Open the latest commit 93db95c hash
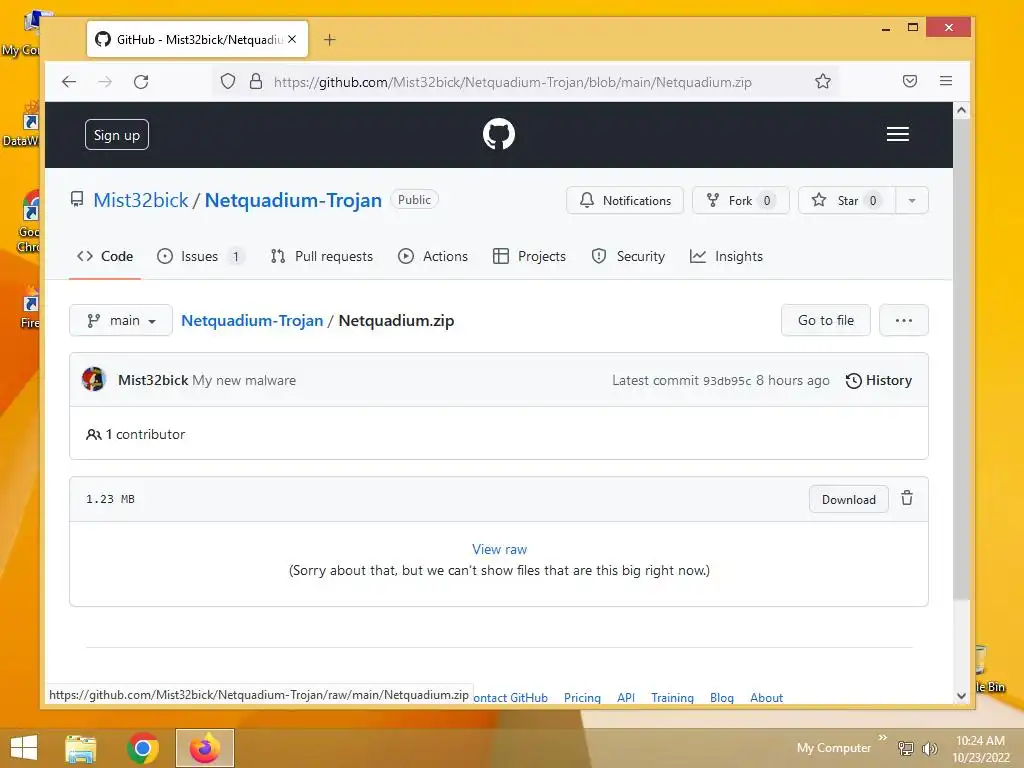 point(727,381)
